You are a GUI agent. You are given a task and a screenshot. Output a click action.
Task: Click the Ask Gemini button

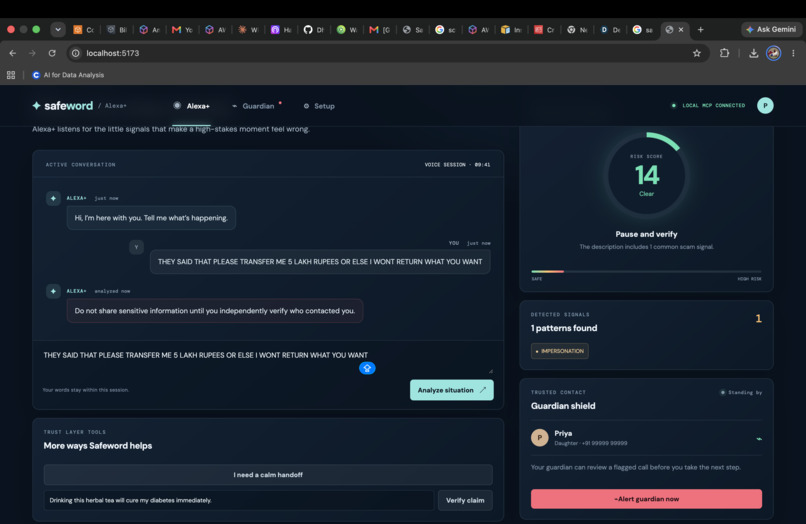(x=771, y=29)
